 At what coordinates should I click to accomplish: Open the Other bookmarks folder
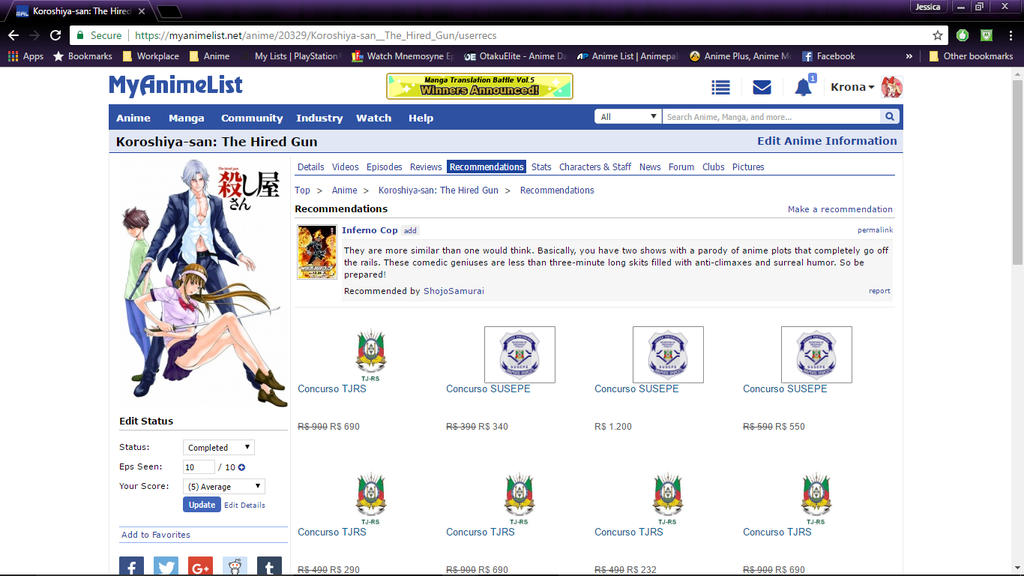pos(970,56)
